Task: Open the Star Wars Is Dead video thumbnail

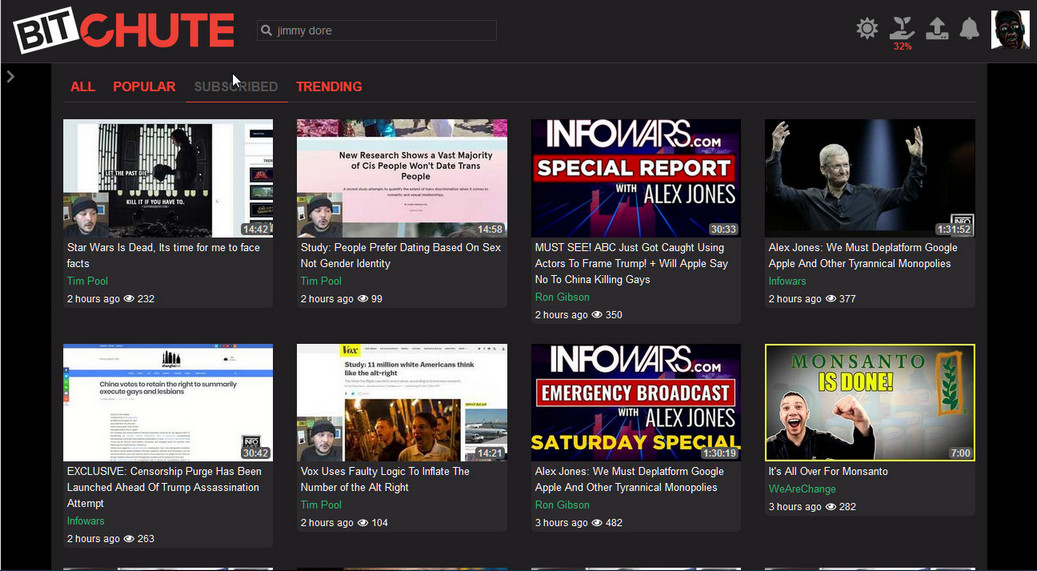Action: [x=168, y=178]
